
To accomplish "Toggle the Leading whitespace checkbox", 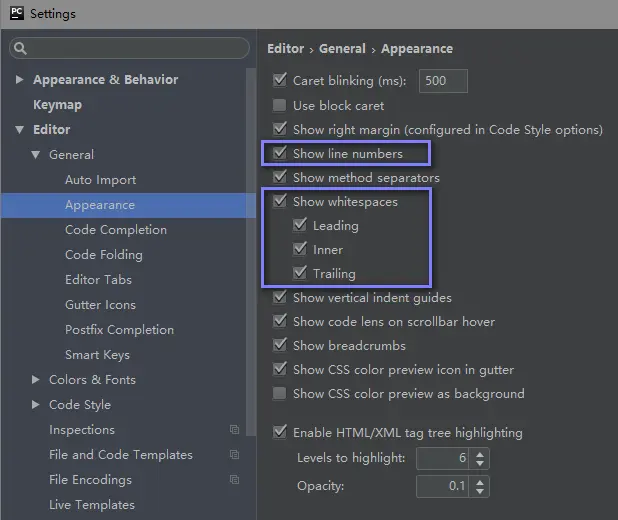I will pyautogui.click(x=300, y=225).
